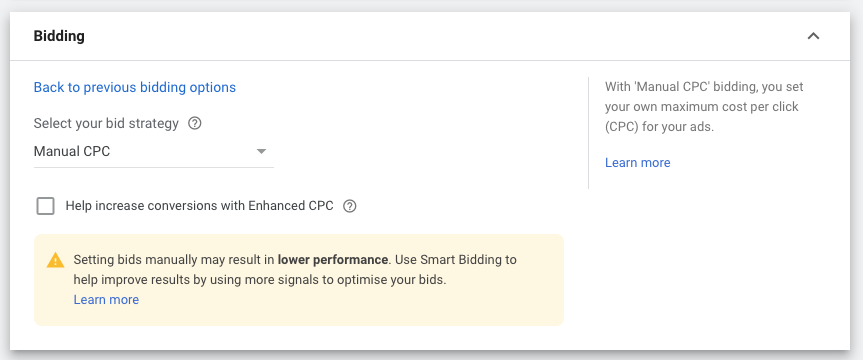Screen dimensions: 863x360
Task: Open help icon next to Enhanced CPC
Action: pos(349,206)
